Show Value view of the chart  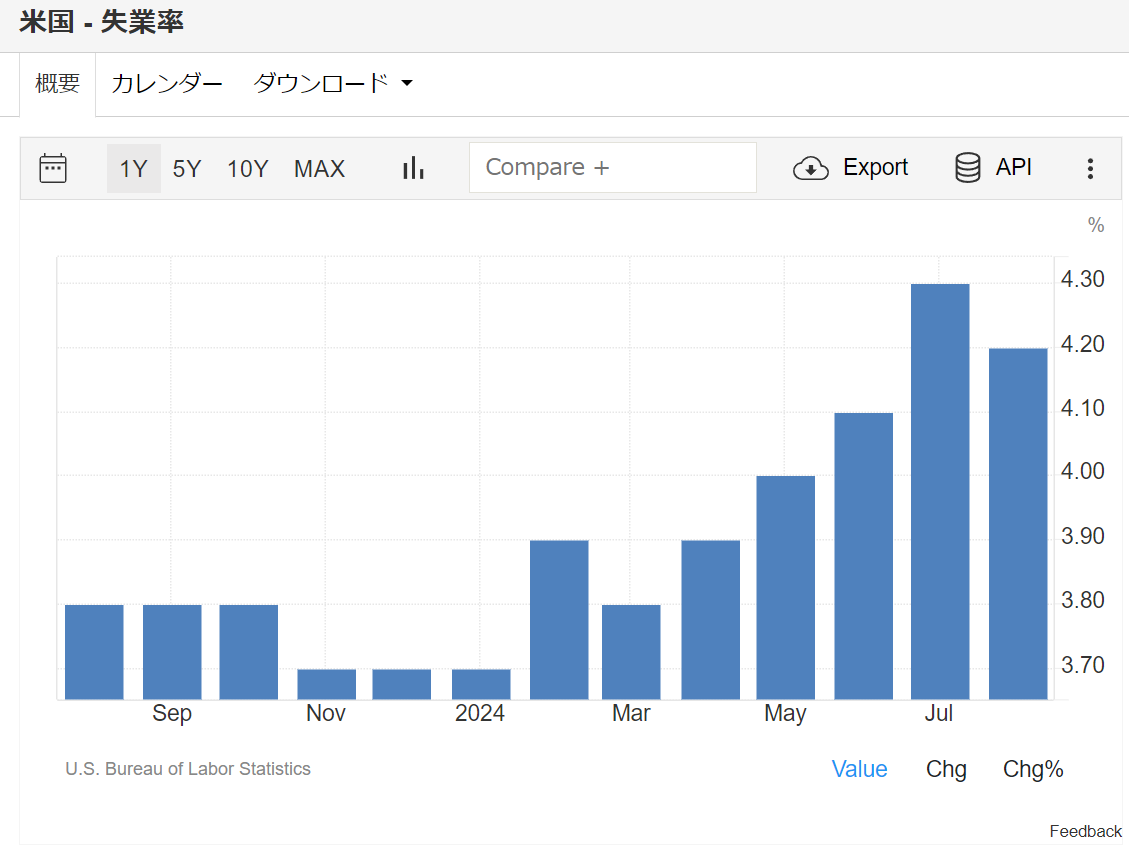point(859,769)
